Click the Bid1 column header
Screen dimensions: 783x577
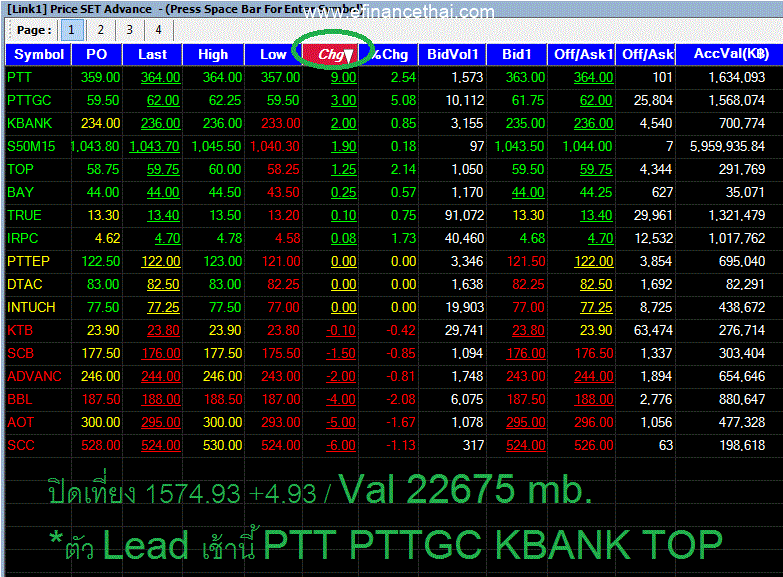pos(516,54)
